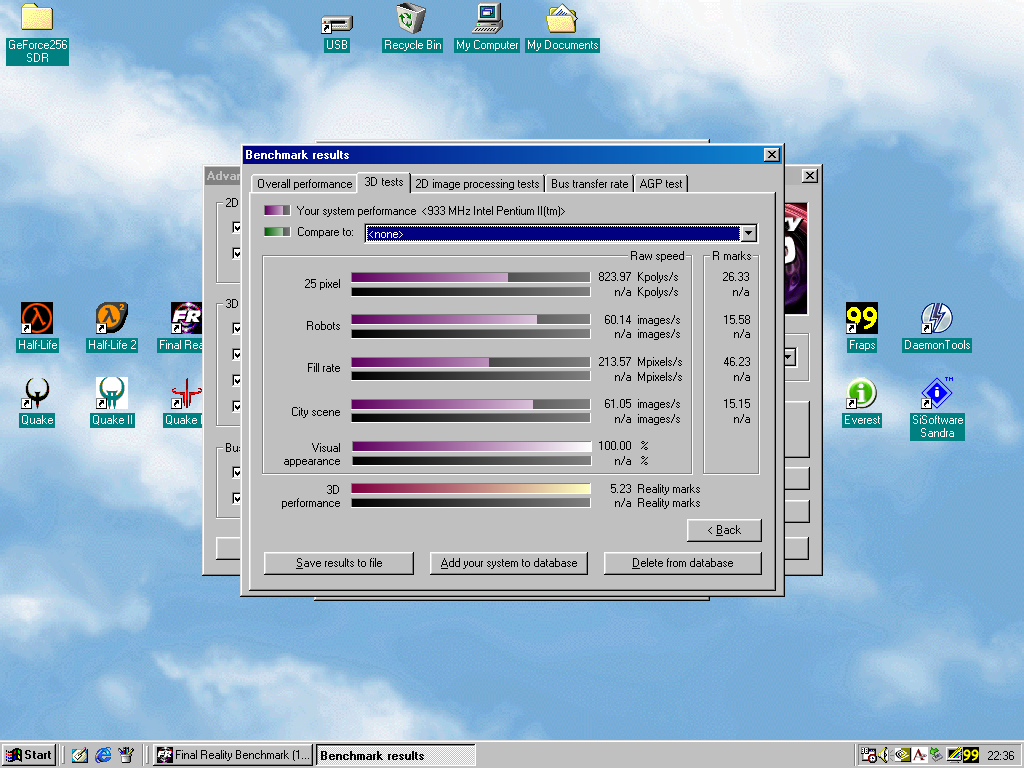Expand the Compare to dropdown arrow
1024x768 pixels.
pyautogui.click(x=748, y=233)
